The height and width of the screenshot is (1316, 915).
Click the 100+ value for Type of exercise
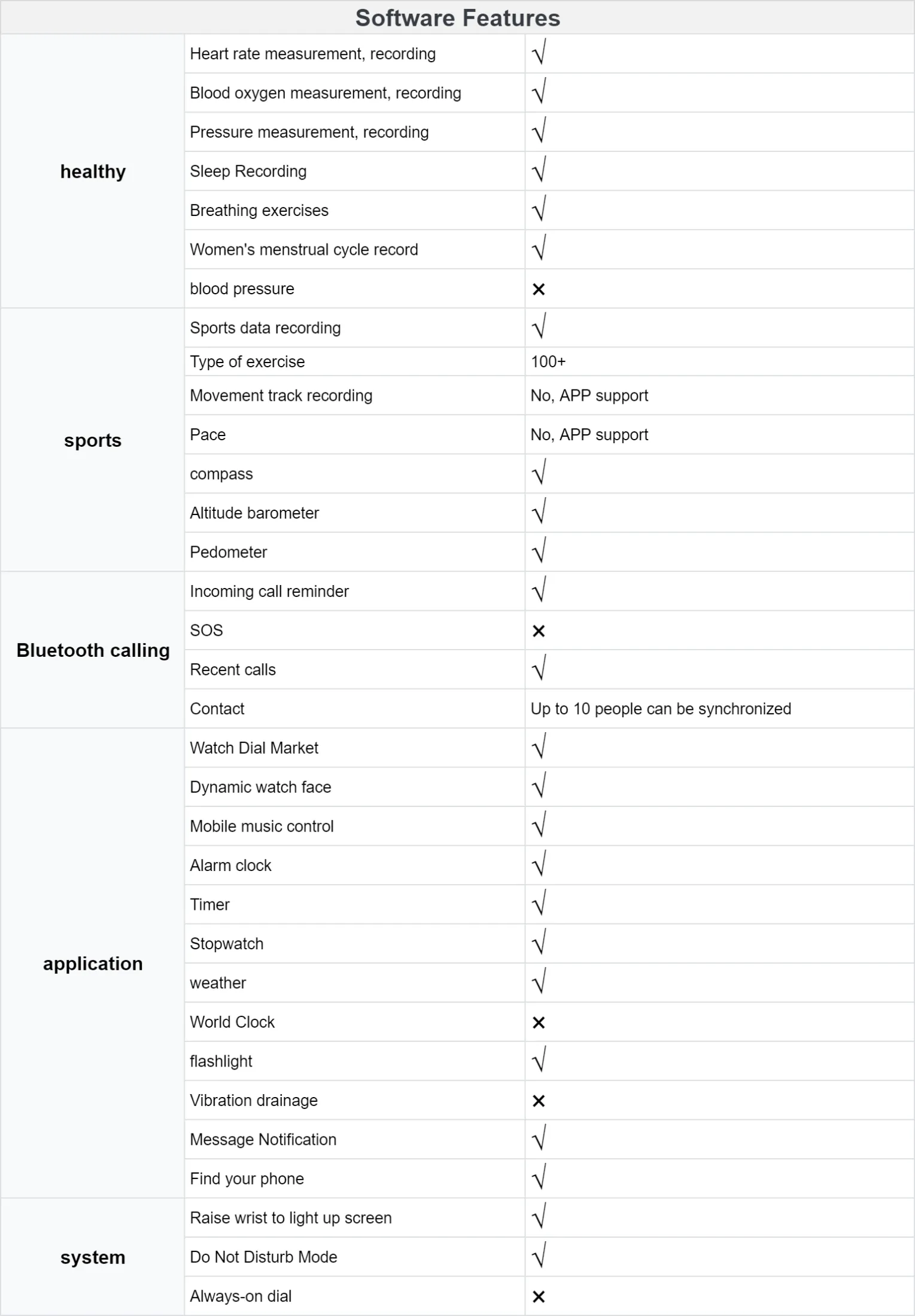click(548, 362)
